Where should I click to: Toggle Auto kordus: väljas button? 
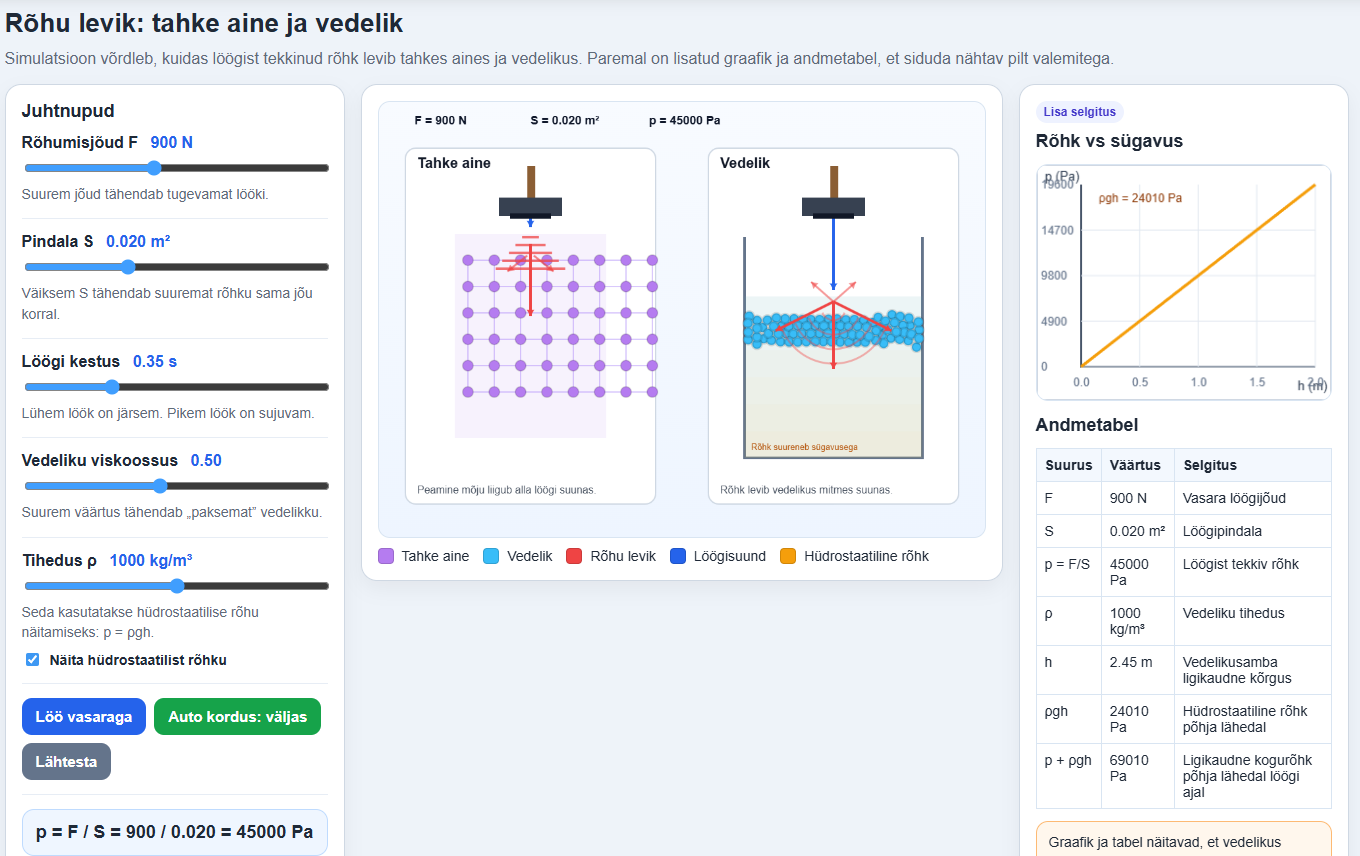point(237,717)
